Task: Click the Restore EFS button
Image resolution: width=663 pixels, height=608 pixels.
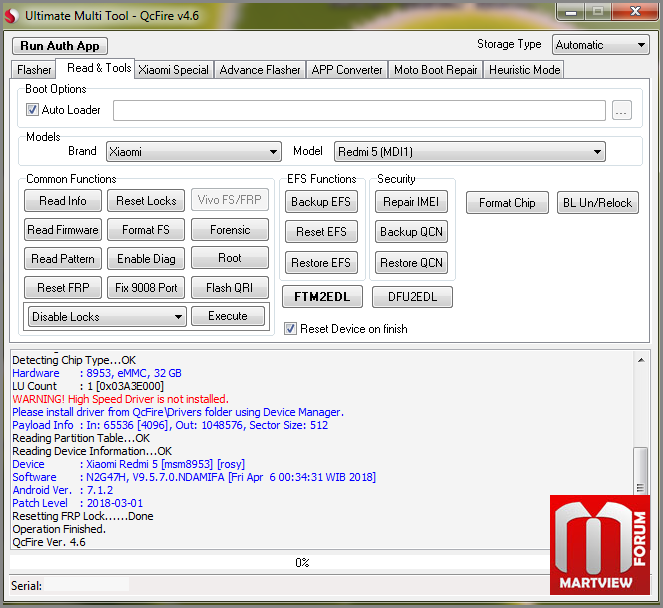Action: (x=321, y=263)
